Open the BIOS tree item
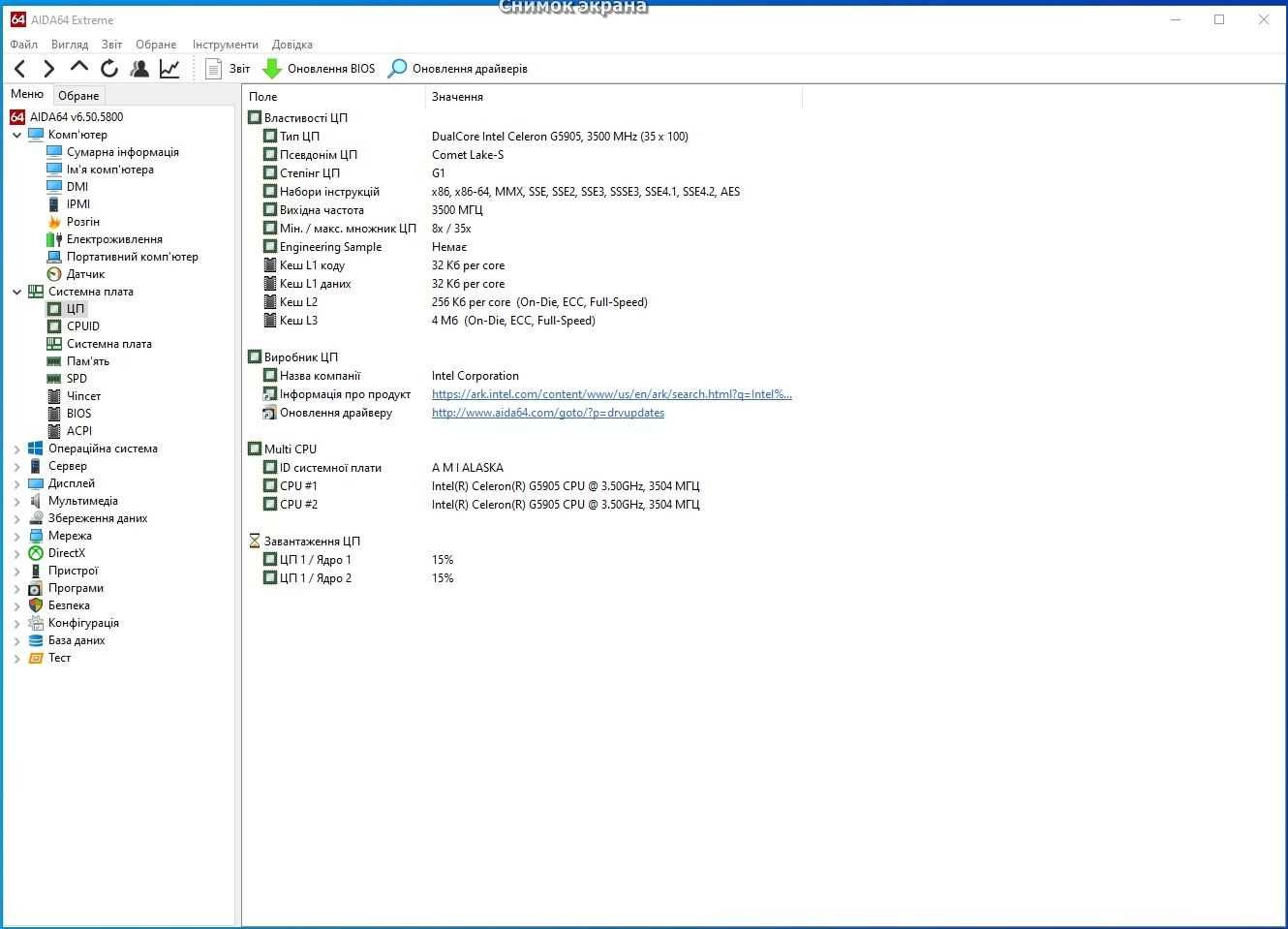The width and height of the screenshot is (1288, 929). (79, 414)
